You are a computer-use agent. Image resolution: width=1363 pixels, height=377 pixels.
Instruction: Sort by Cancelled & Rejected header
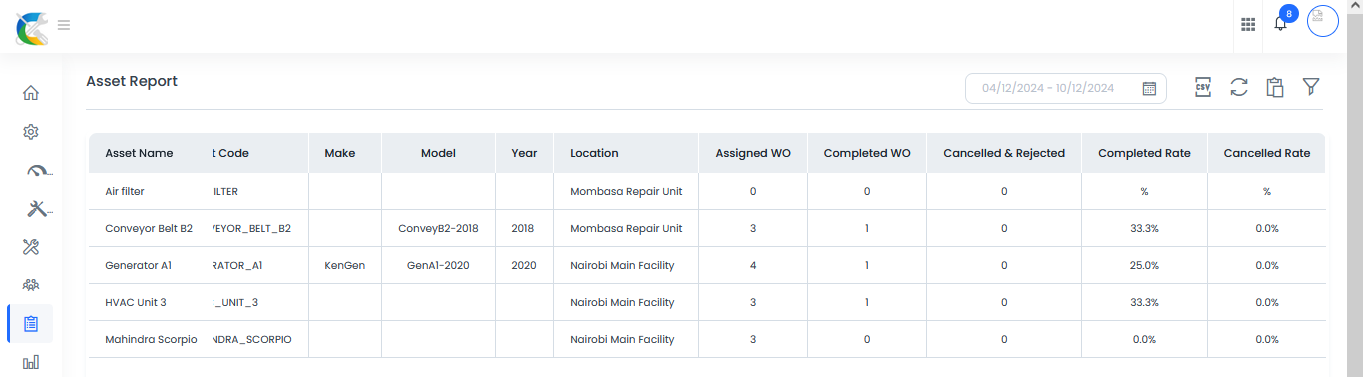[x=1004, y=153]
